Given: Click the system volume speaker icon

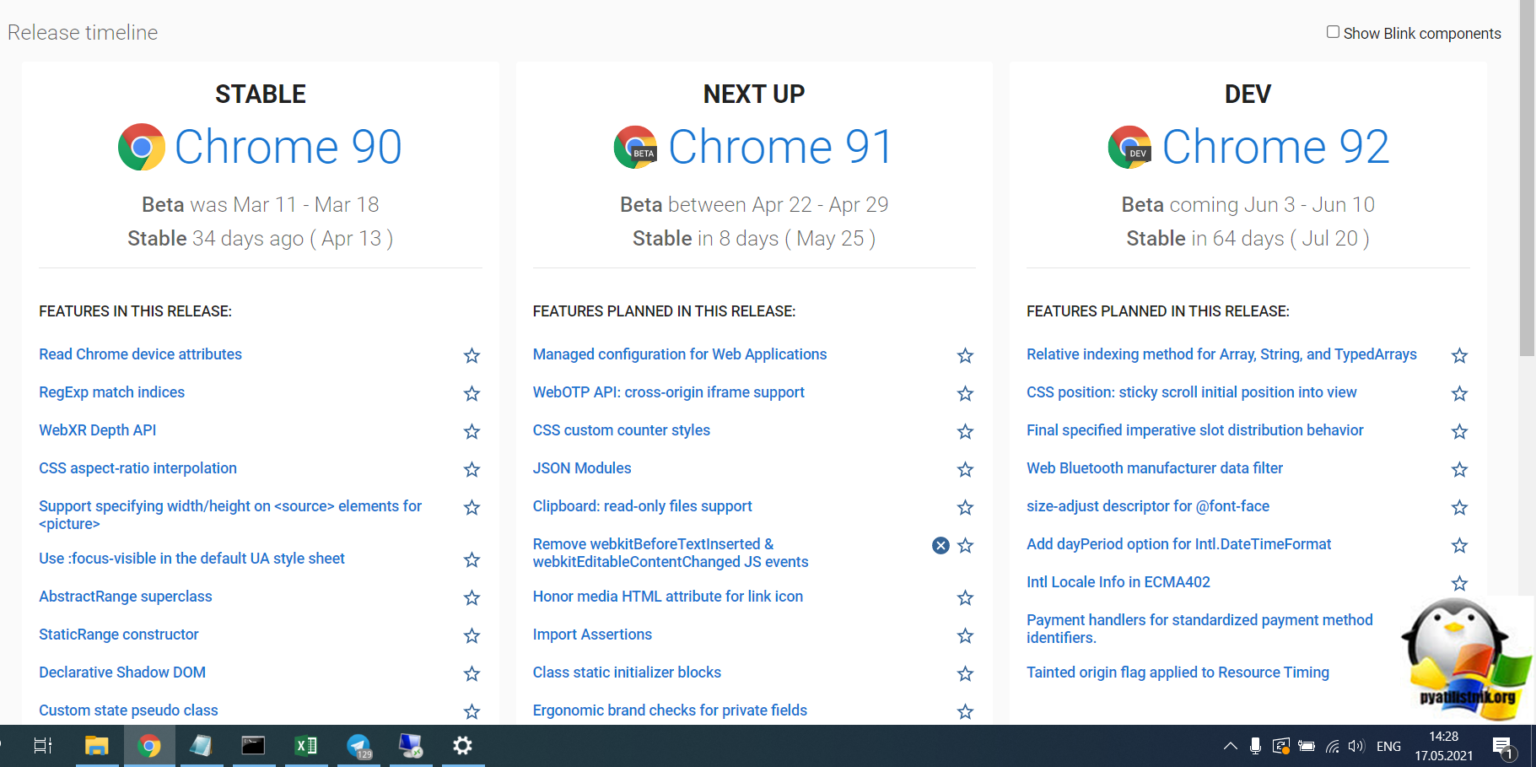Looking at the screenshot, I should [1356, 746].
